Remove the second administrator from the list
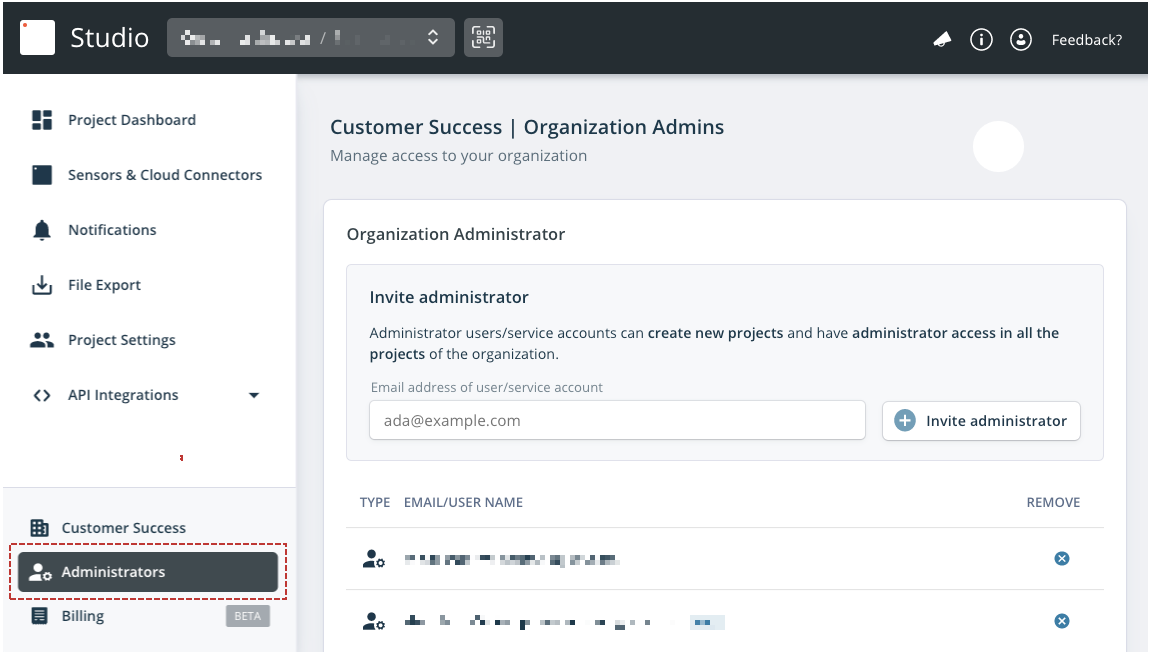The height and width of the screenshot is (655, 1150). coord(1062,620)
